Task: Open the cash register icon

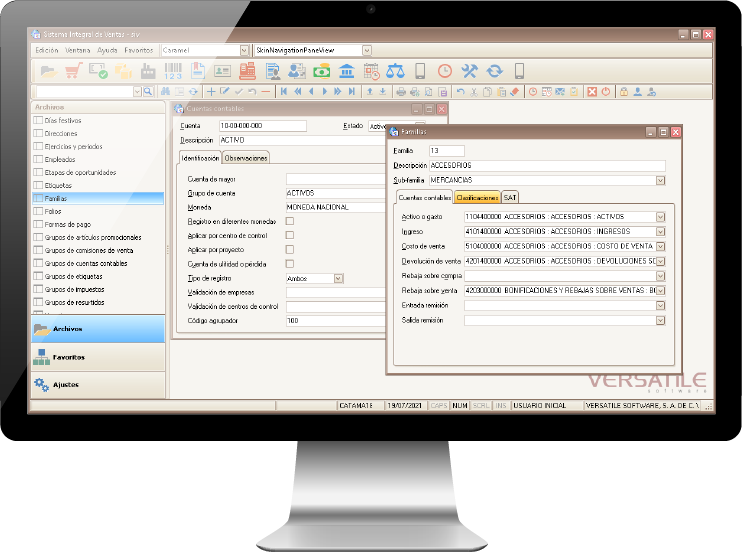Action: (x=247, y=71)
